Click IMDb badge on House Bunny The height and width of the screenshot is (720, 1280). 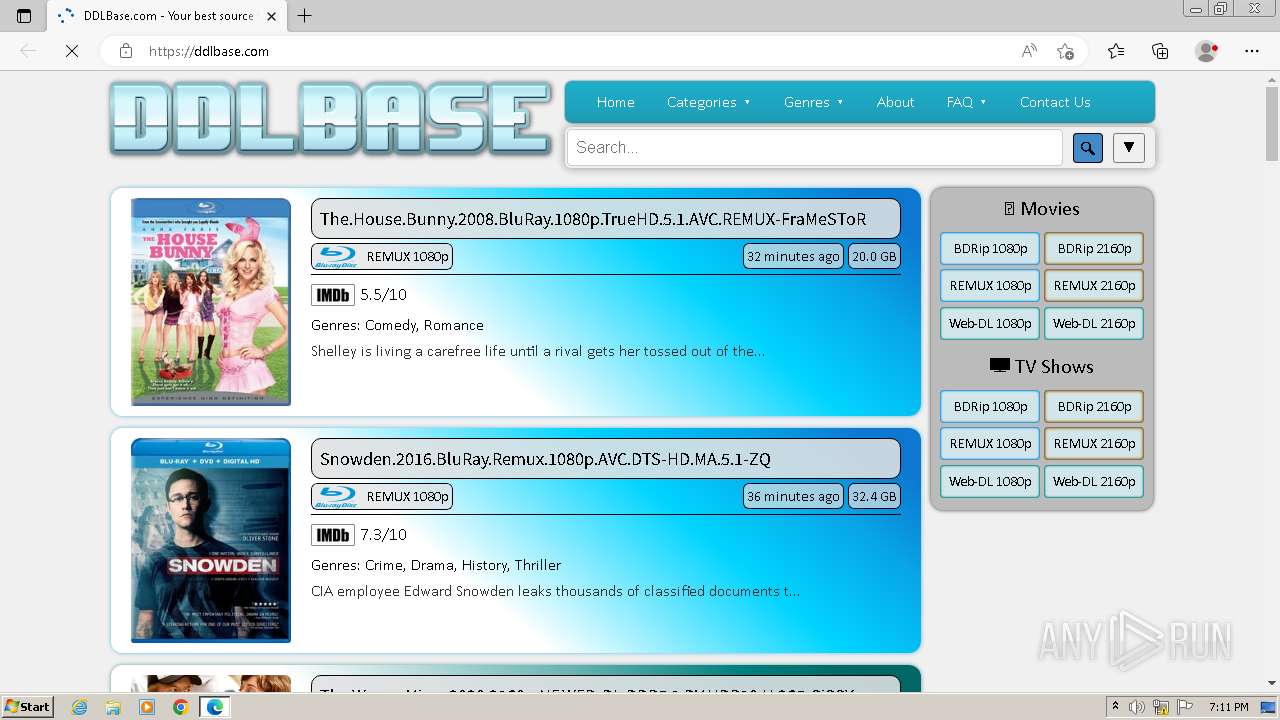333,295
